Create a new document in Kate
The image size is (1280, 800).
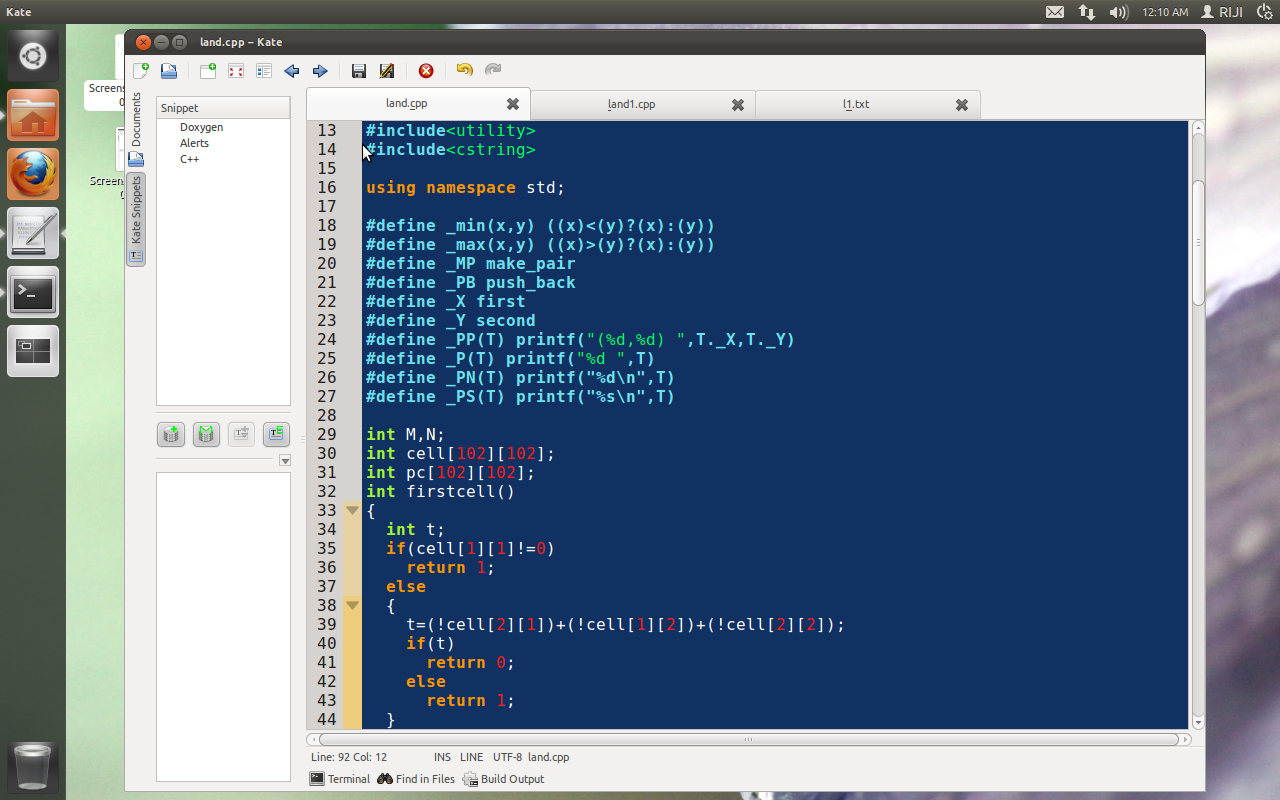pyautogui.click(x=140, y=70)
